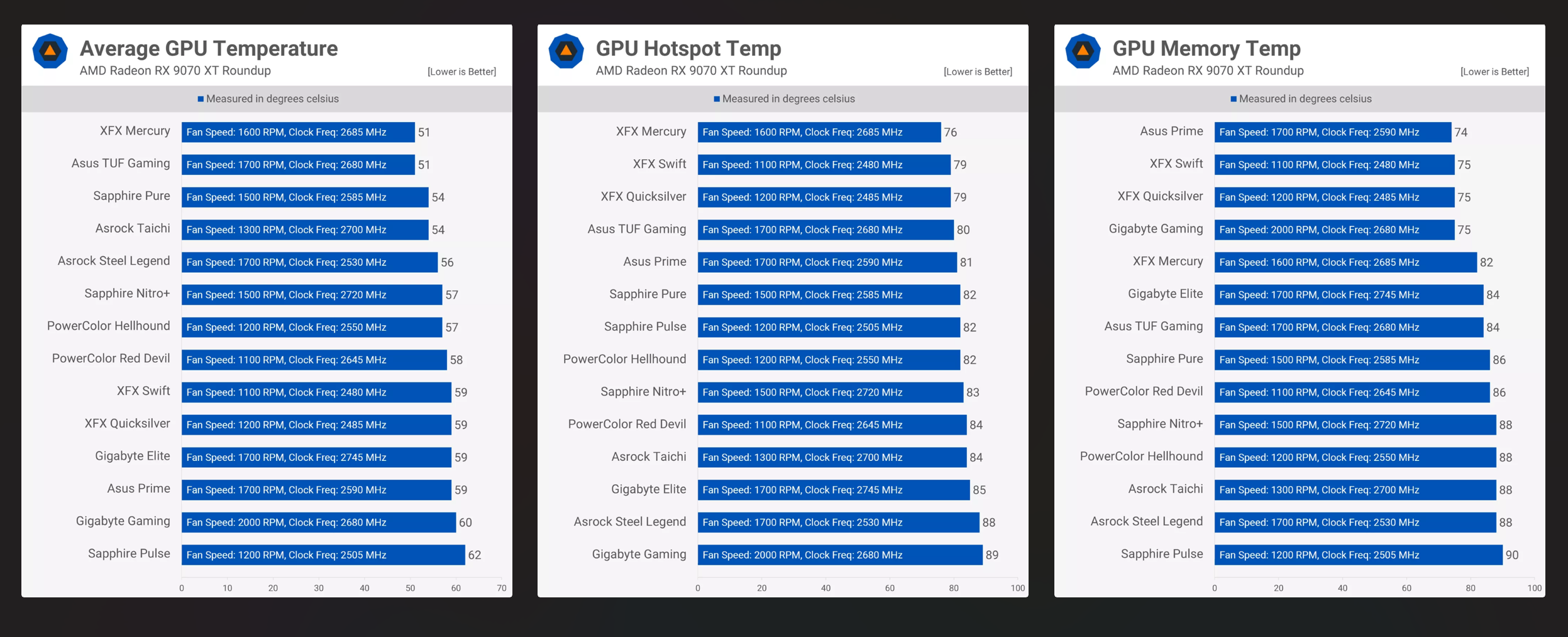Click Sapphire Pulse bar in Average GPU Temperature chart
Image resolution: width=1568 pixels, height=637 pixels.
click(323, 555)
